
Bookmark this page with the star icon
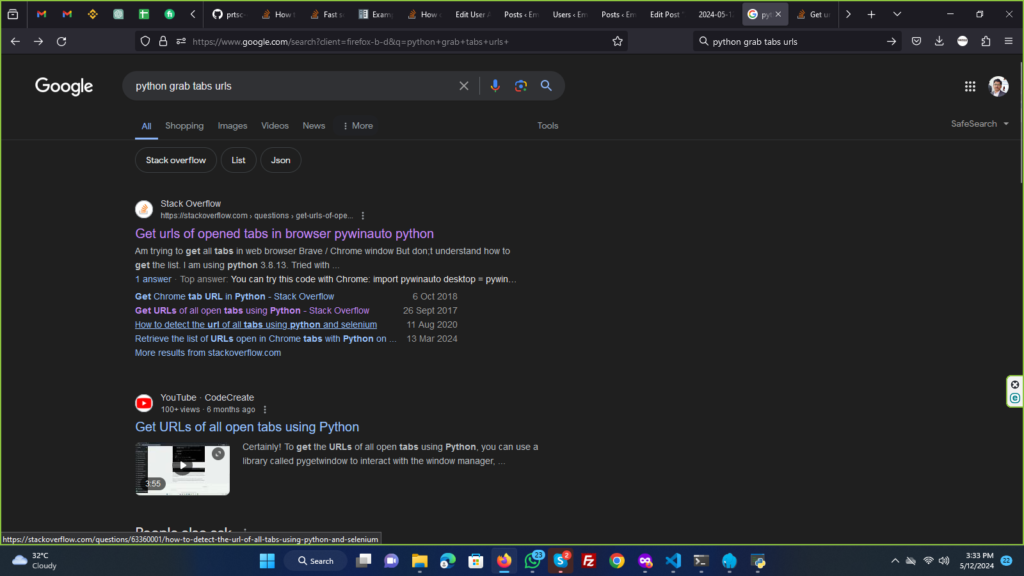point(617,41)
